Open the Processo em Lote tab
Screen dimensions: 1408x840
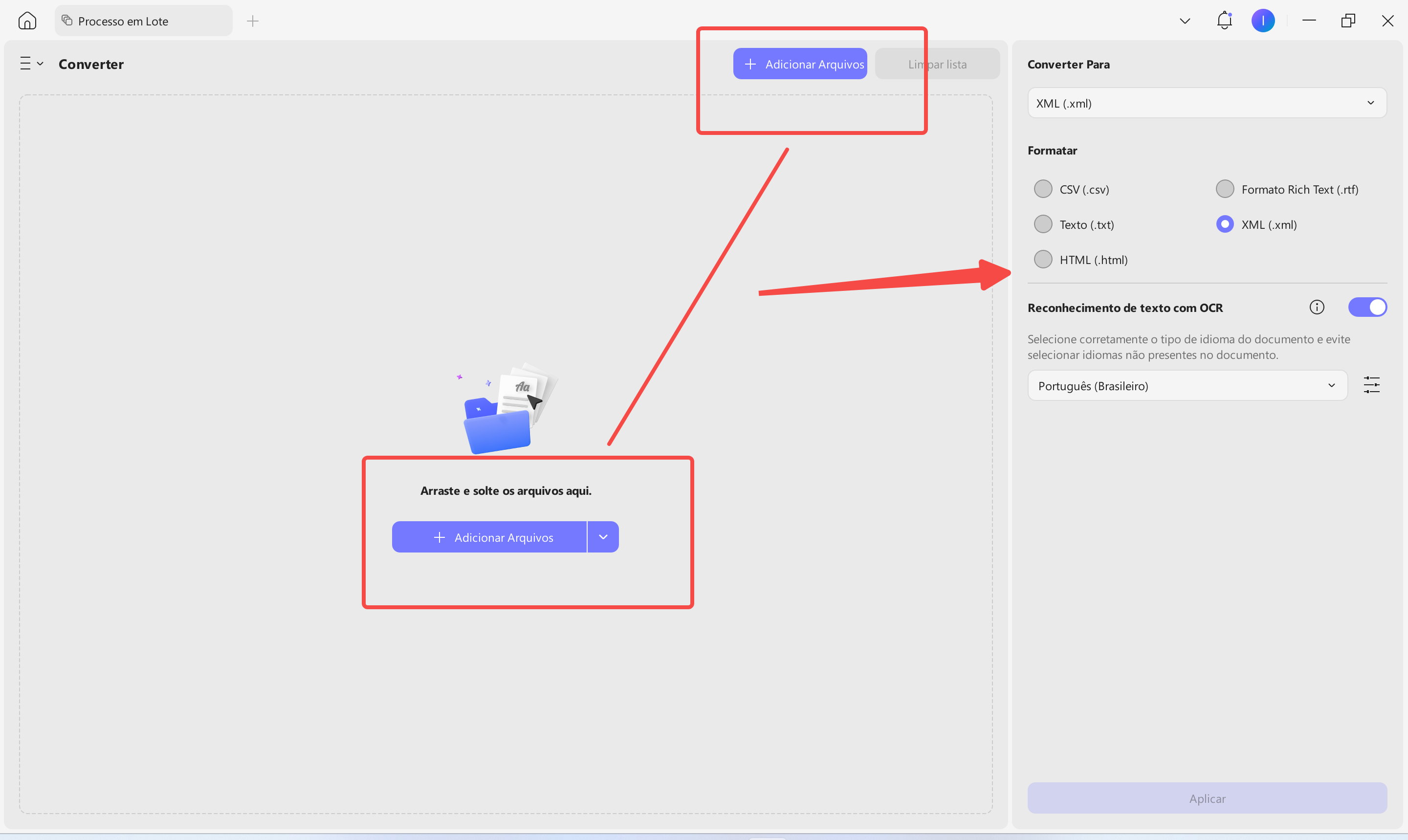click(x=143, y=21)
